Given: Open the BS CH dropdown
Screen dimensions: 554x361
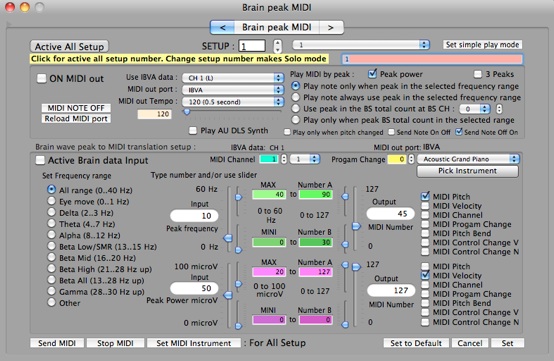Looking at the screenshot, I should point(475,109).
